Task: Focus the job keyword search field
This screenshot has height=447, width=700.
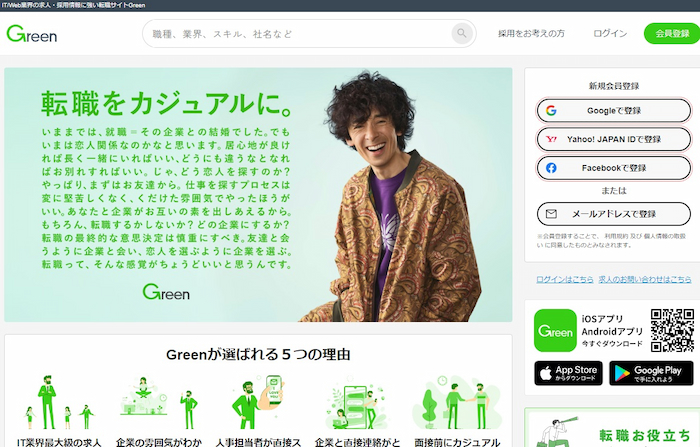Action: tap(309, 33)
